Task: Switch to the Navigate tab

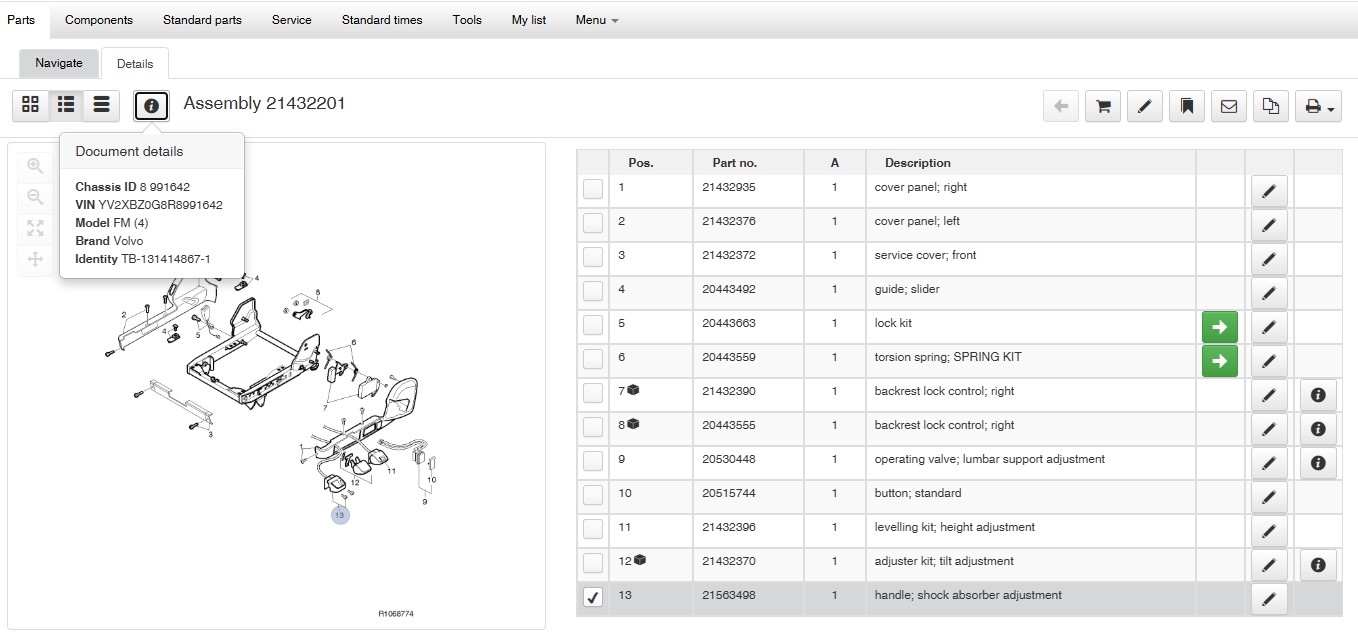Action: click(x=59, y=63)
